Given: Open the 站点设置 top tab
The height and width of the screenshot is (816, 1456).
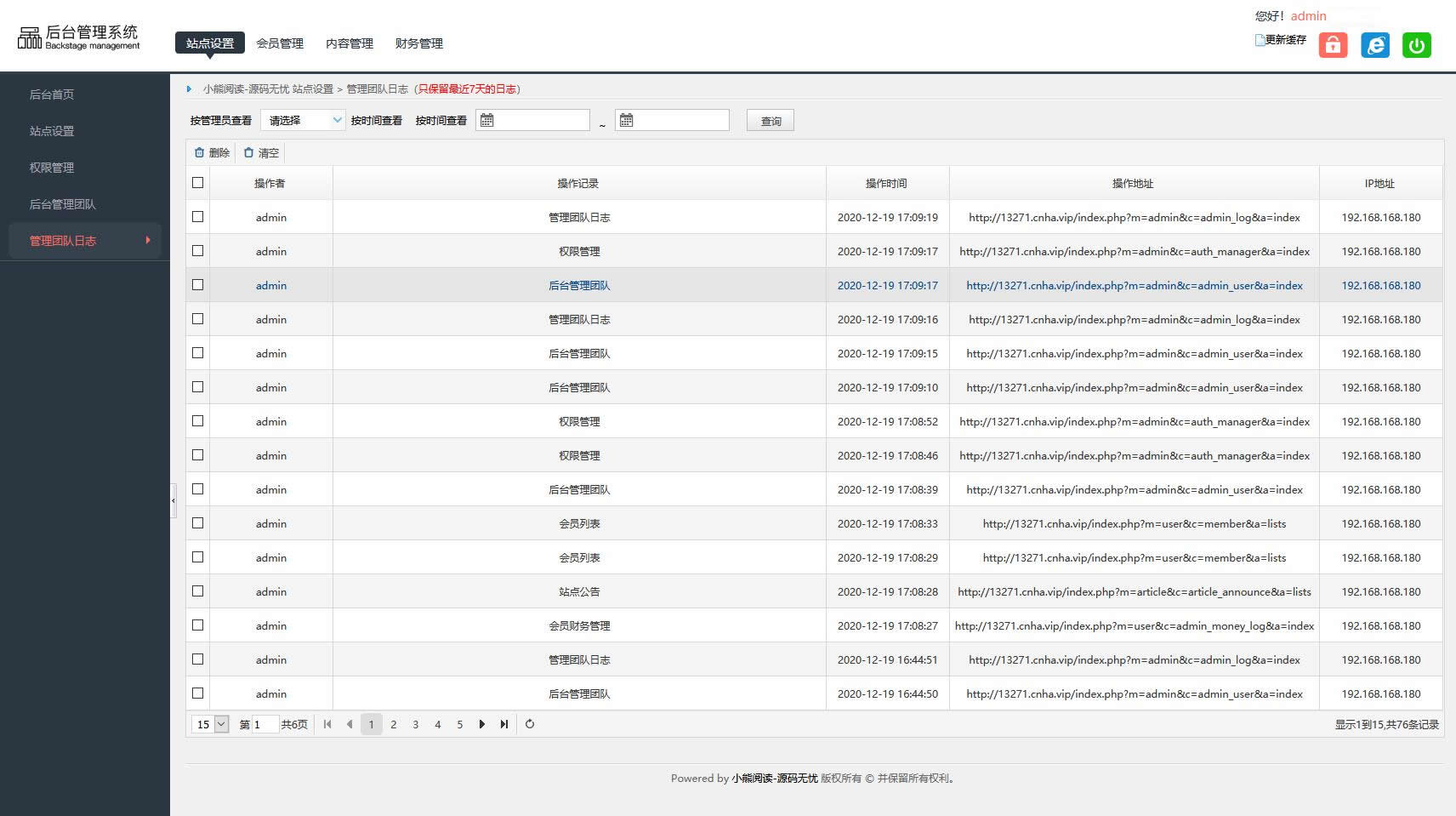Looking at the screenshot, I should point(210,43).
